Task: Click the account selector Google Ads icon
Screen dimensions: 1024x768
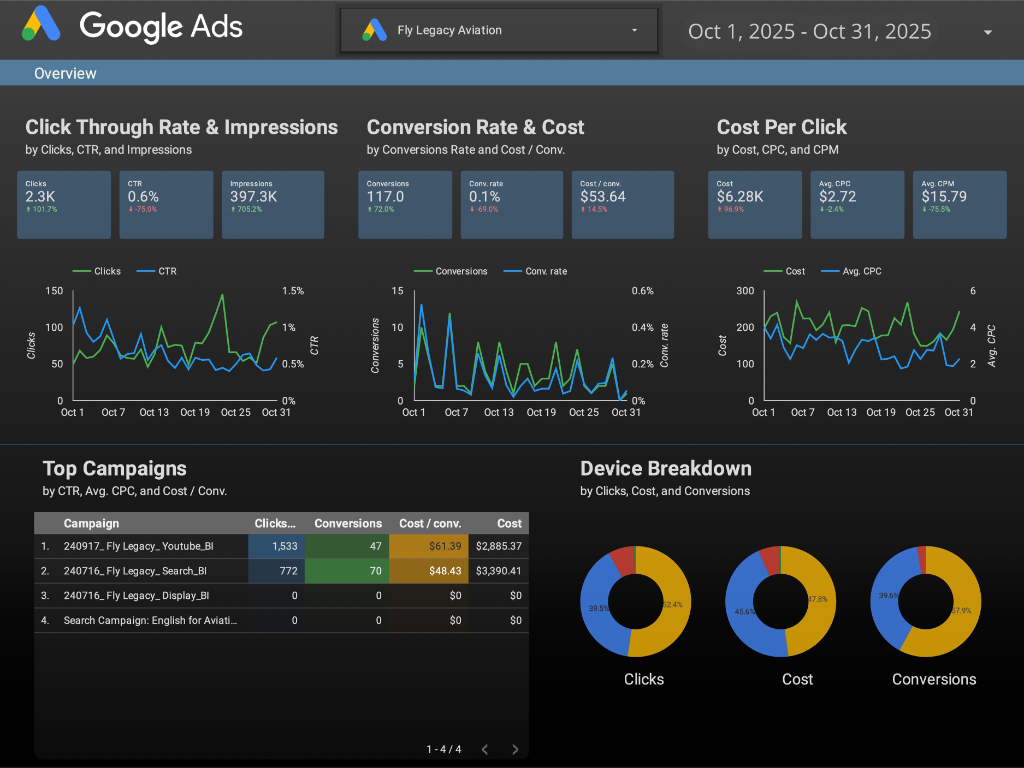Action: pos(375,30)
